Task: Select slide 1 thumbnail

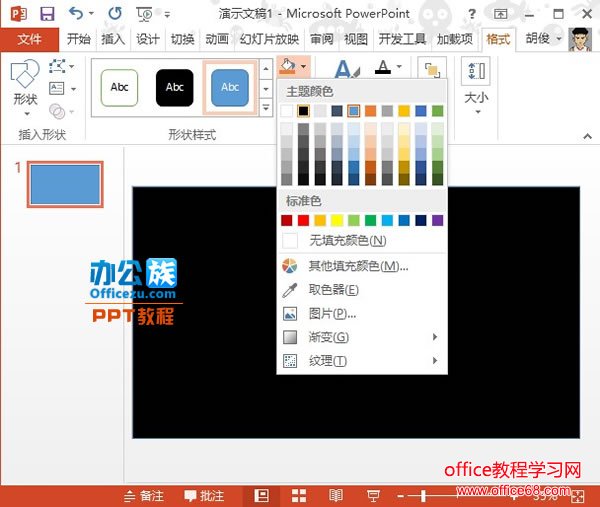Action: [x=65, y=184]
